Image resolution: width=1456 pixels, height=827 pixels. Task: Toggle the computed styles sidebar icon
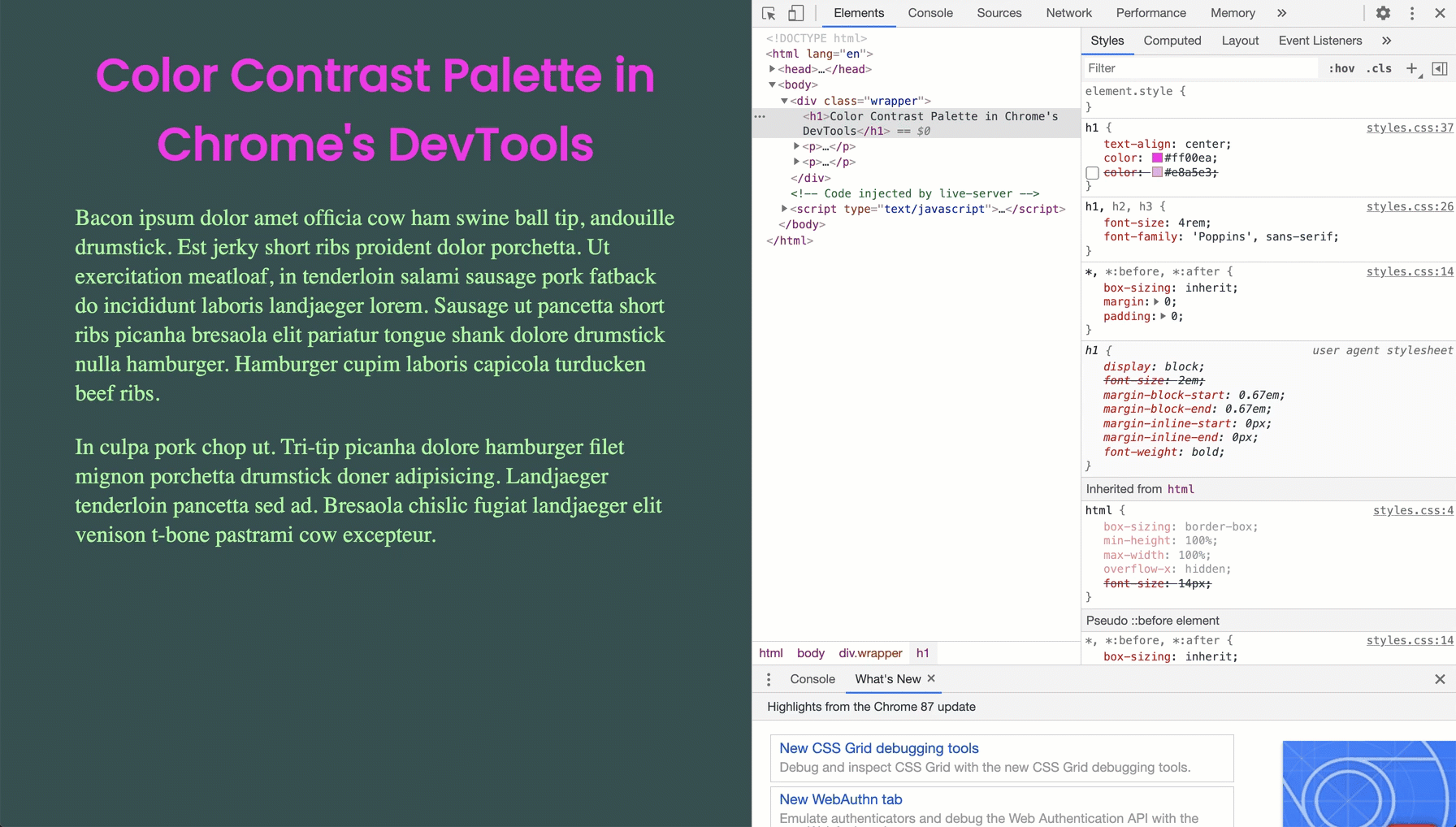click(1439, 68)
